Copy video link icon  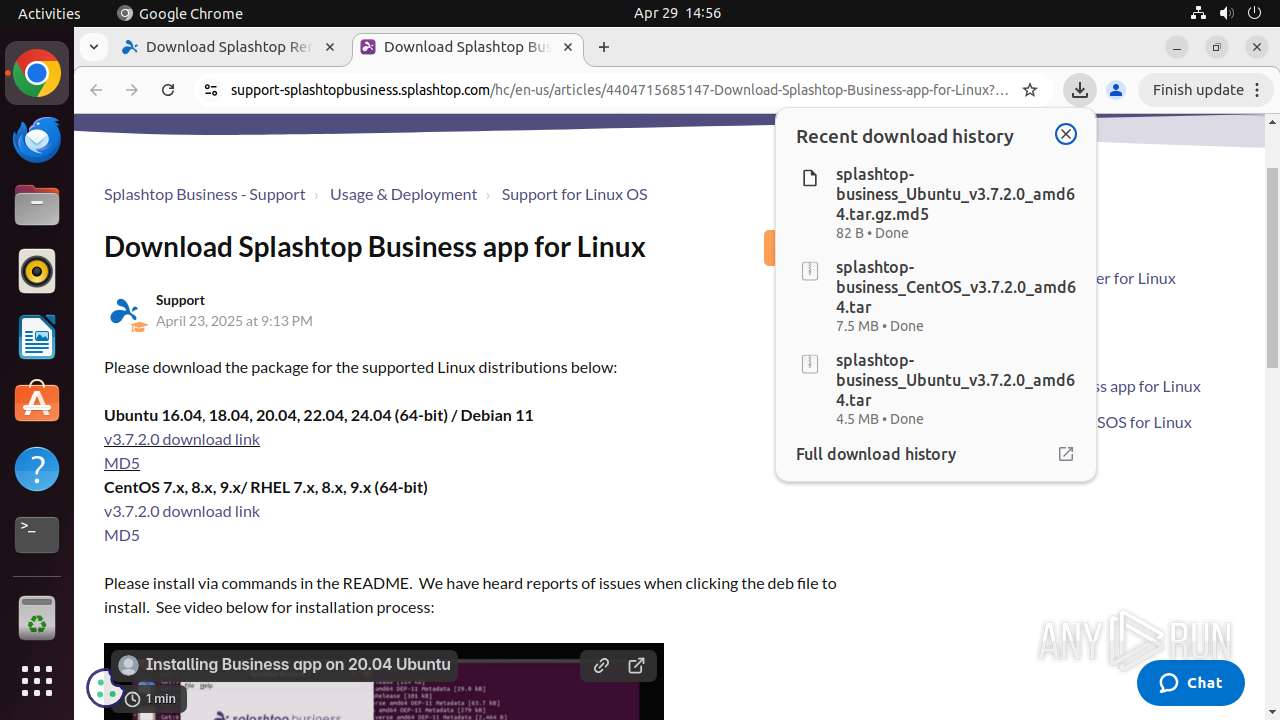click(x=601, y=665)
